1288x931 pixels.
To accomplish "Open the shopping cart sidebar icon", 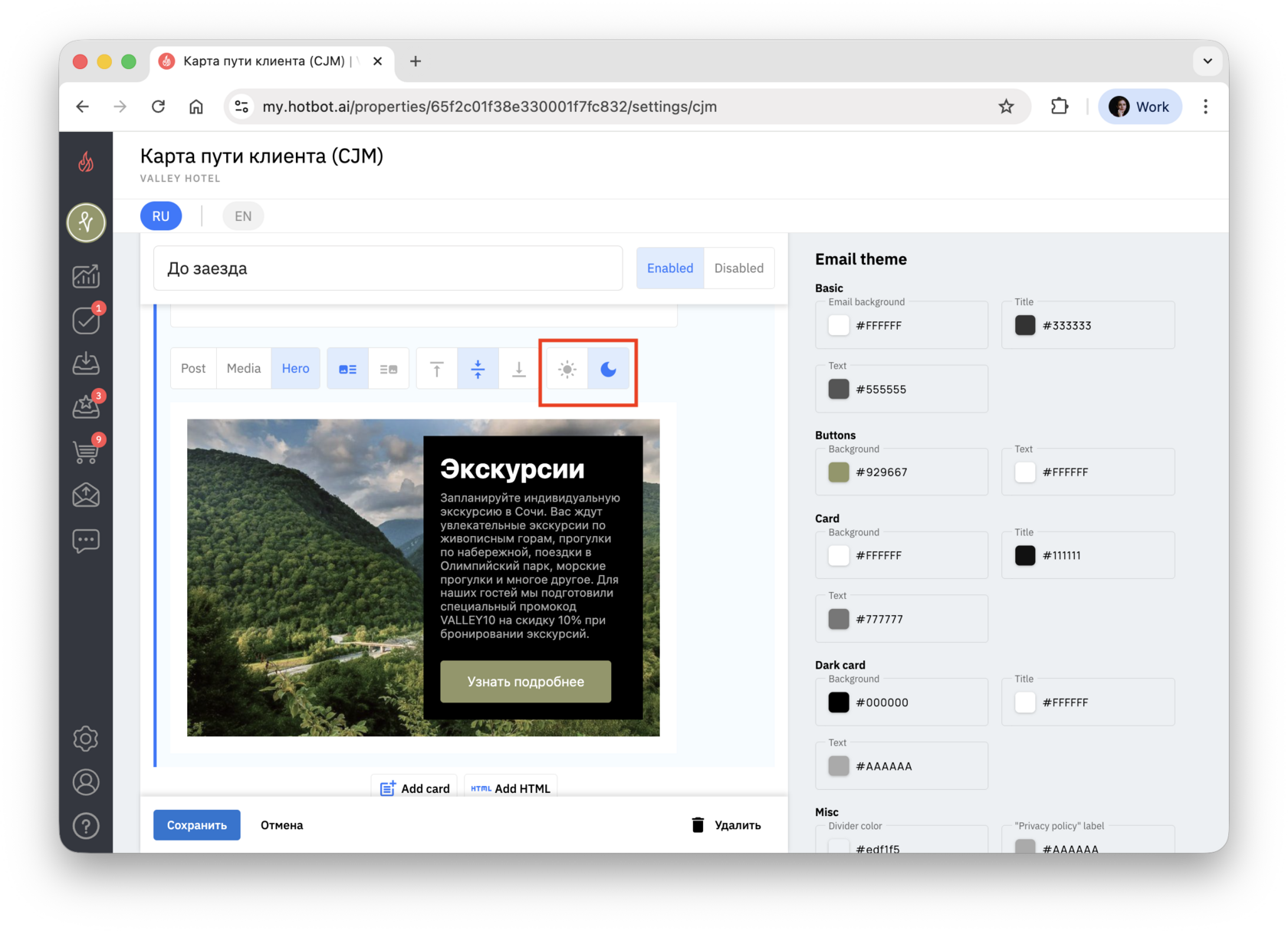I will (86, 451).
